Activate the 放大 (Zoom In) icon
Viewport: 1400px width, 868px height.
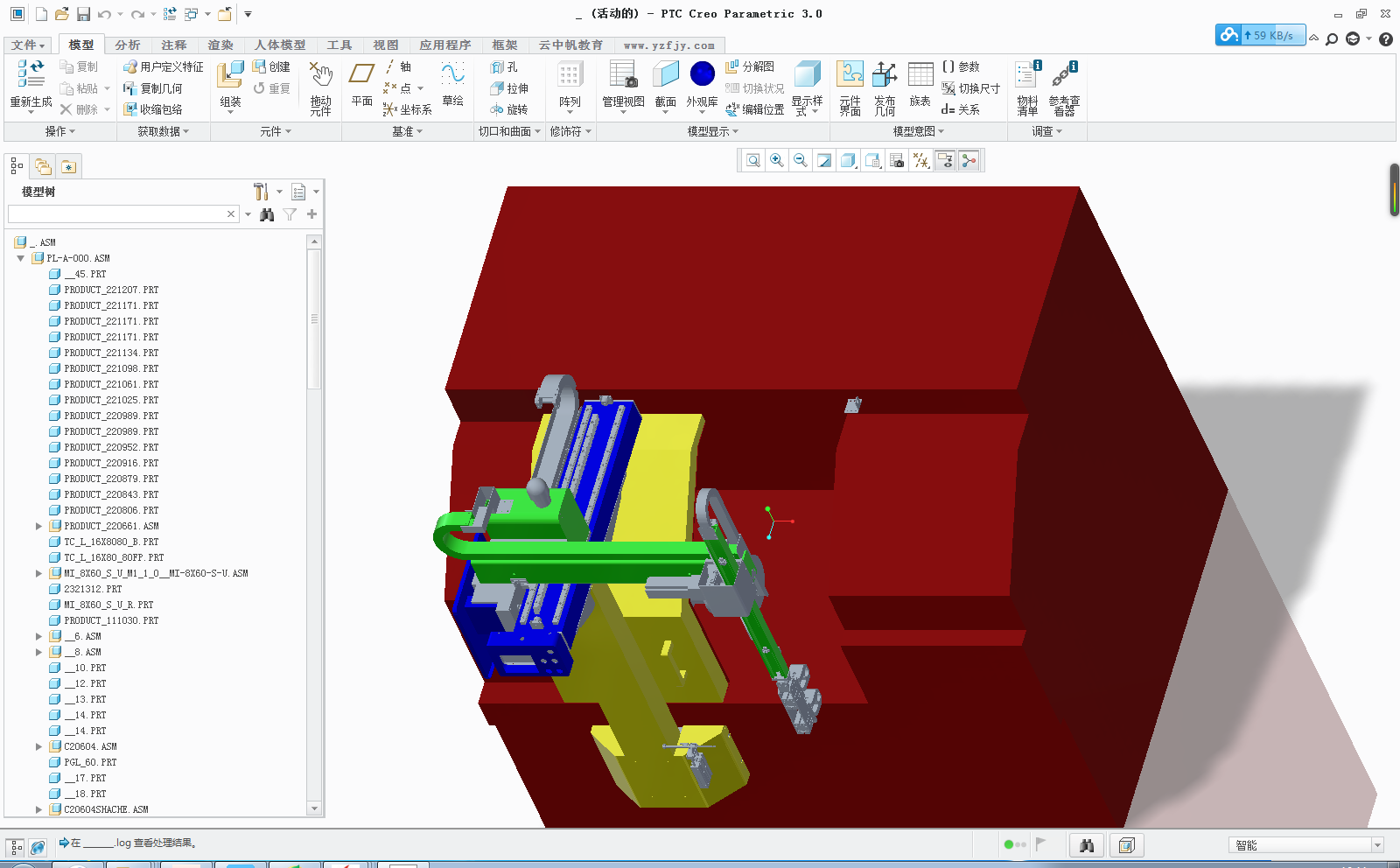(x=776, y=160)
